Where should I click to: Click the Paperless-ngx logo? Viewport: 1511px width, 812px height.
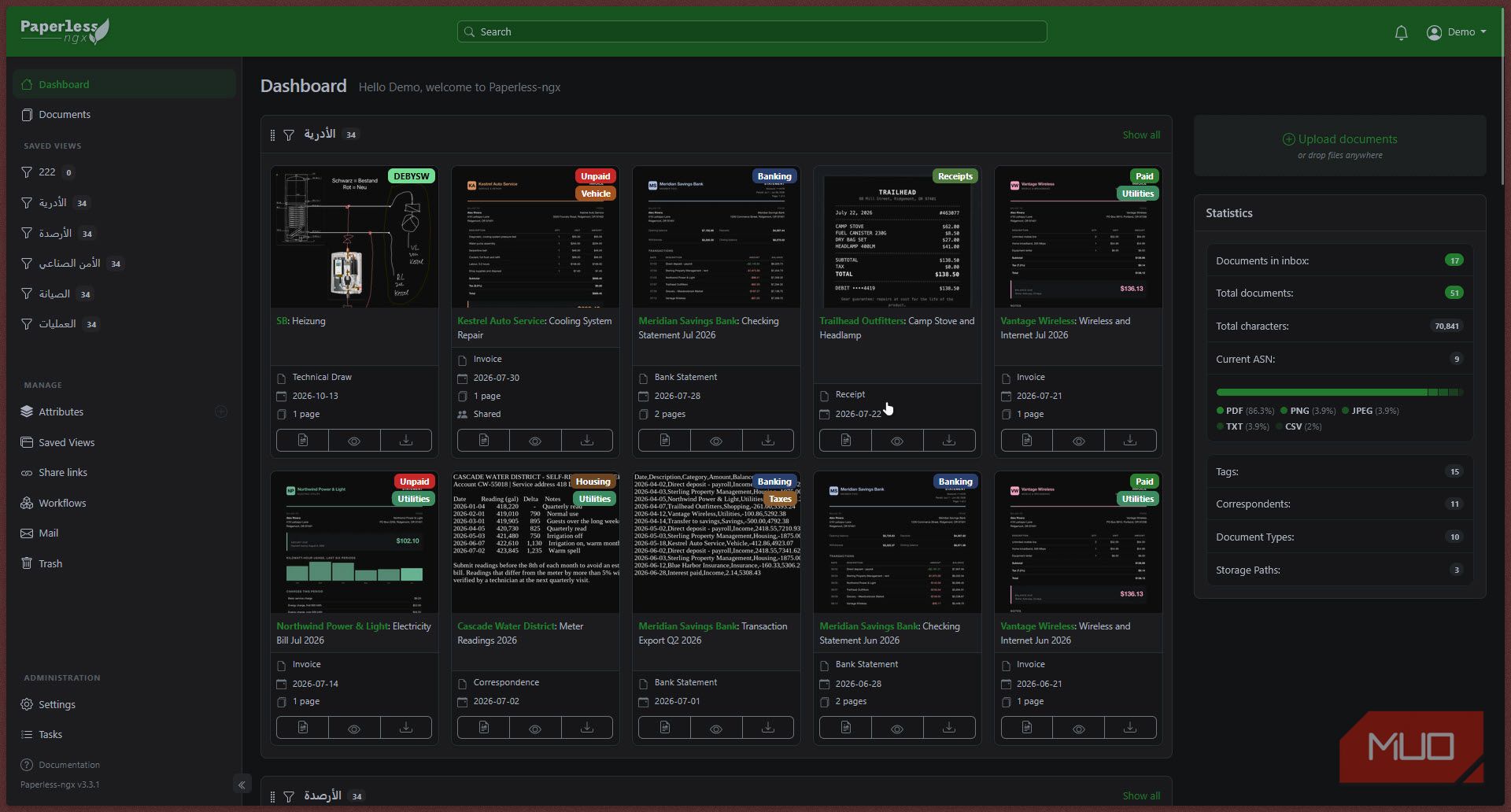(x=65, y=31)
